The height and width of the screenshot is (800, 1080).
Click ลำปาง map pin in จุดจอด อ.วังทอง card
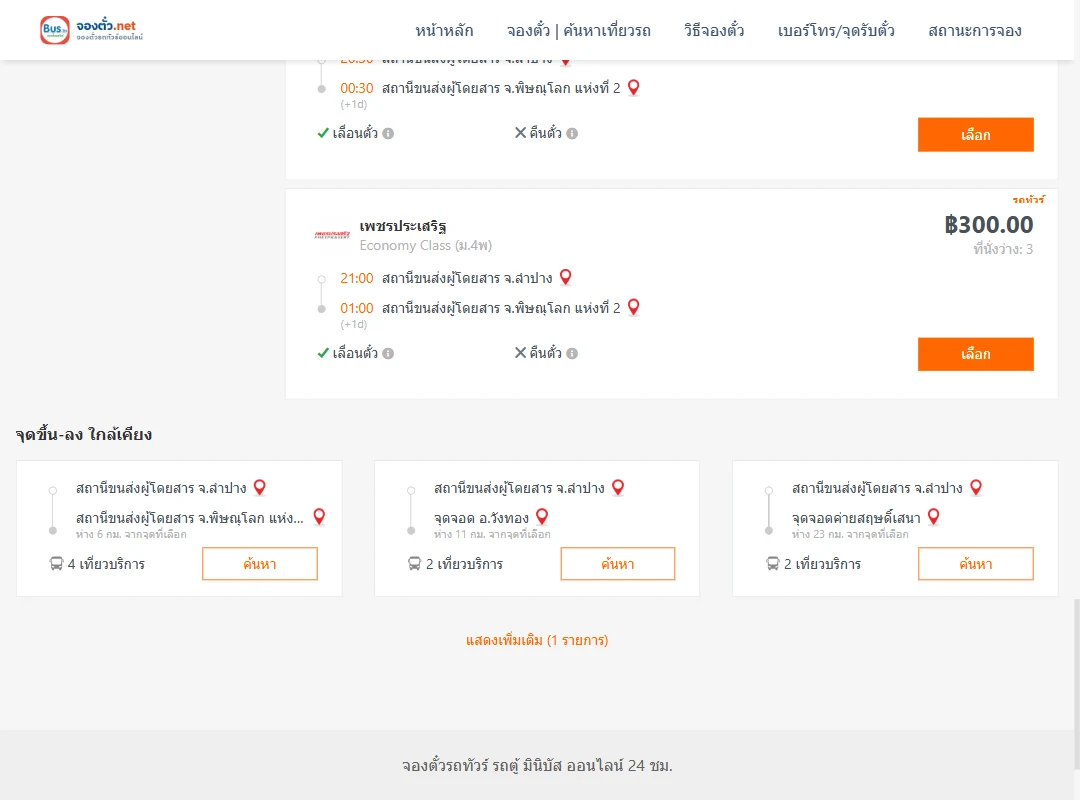tap(618, 487)
